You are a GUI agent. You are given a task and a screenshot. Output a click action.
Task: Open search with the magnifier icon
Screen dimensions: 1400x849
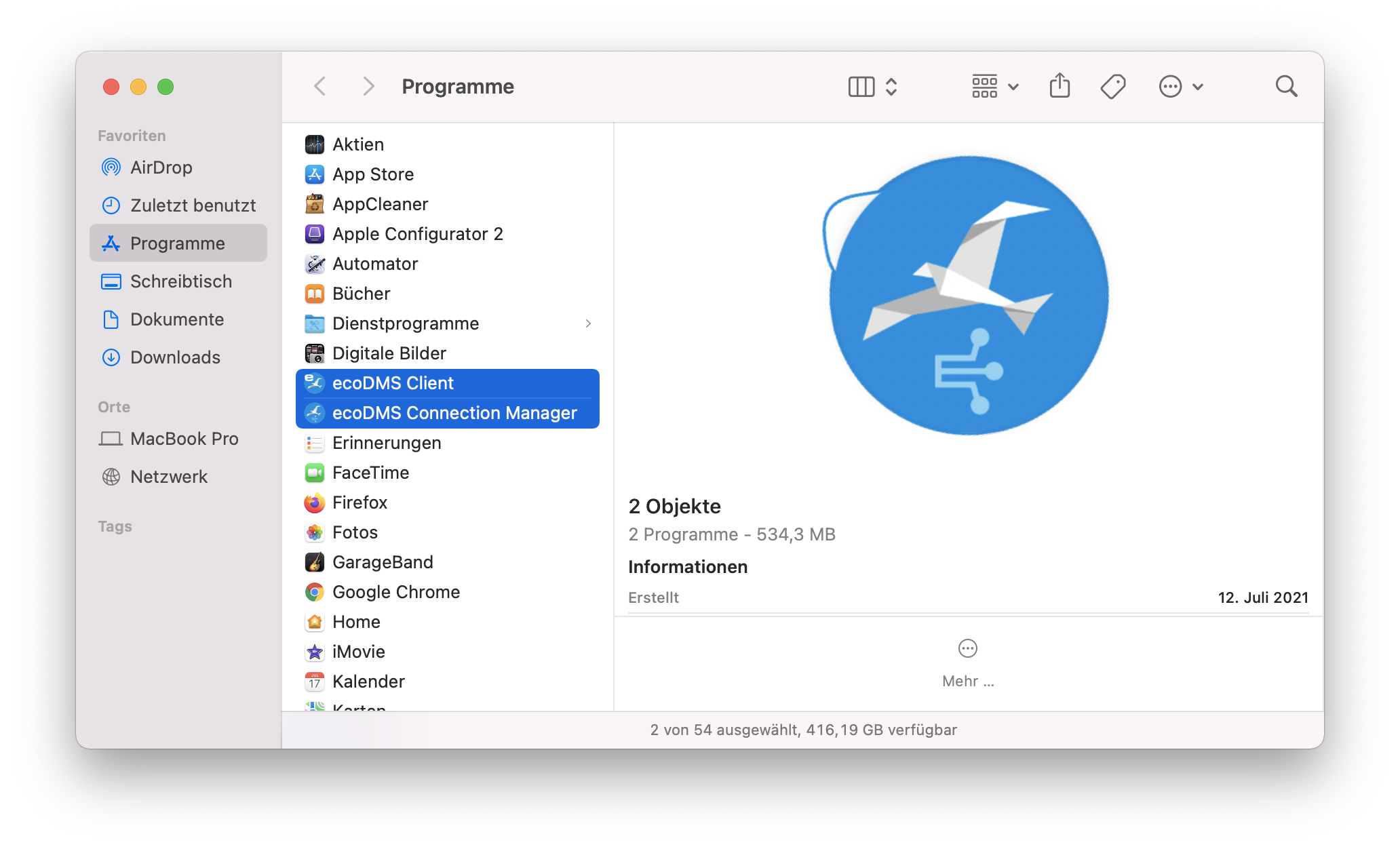click(1286, 86)
